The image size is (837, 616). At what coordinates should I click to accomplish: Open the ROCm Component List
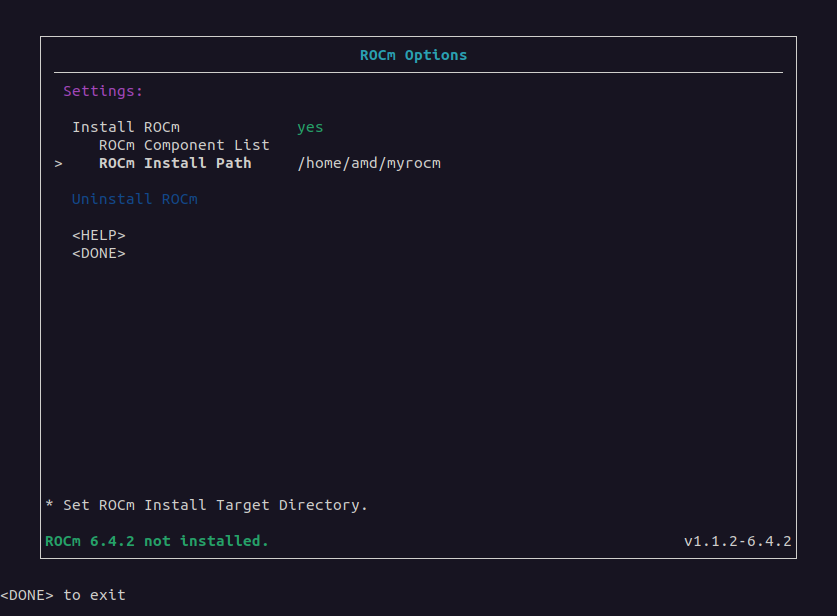(x=184, y=145)
